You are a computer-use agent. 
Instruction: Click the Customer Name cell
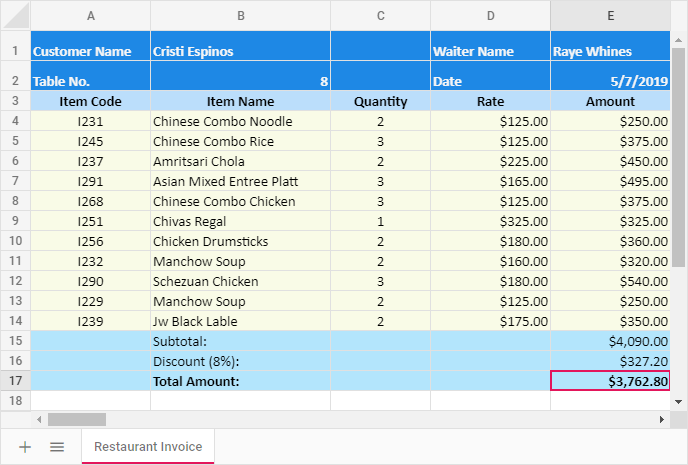[x=90, y=51]
